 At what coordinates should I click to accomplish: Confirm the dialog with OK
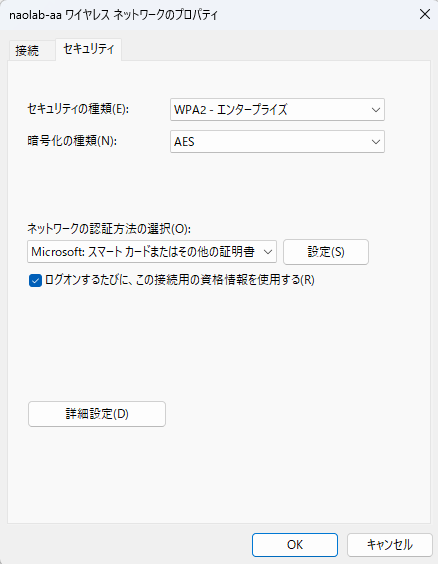pos(295,545)
